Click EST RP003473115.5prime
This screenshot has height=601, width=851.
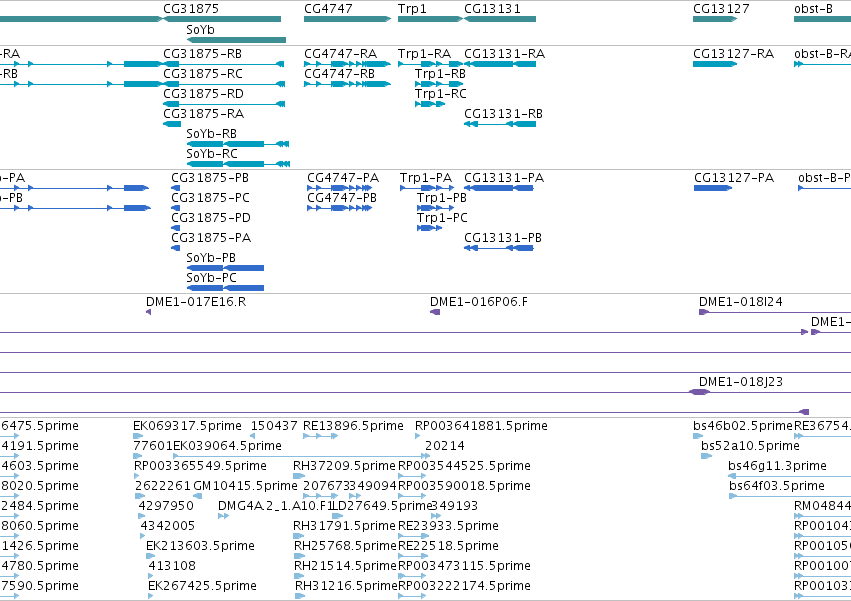pyautogui.click(x=412, y=576)
